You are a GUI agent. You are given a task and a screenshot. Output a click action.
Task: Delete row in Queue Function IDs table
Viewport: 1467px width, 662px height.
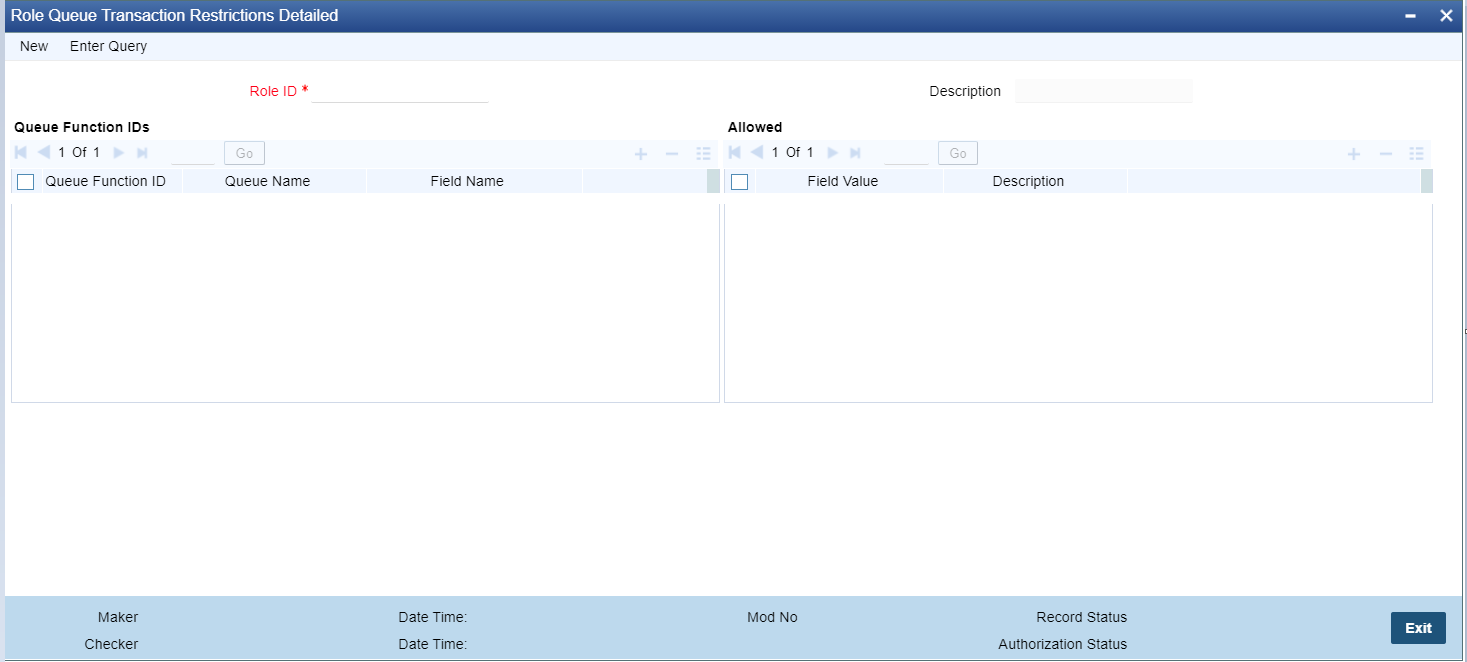tap(672, 154)
